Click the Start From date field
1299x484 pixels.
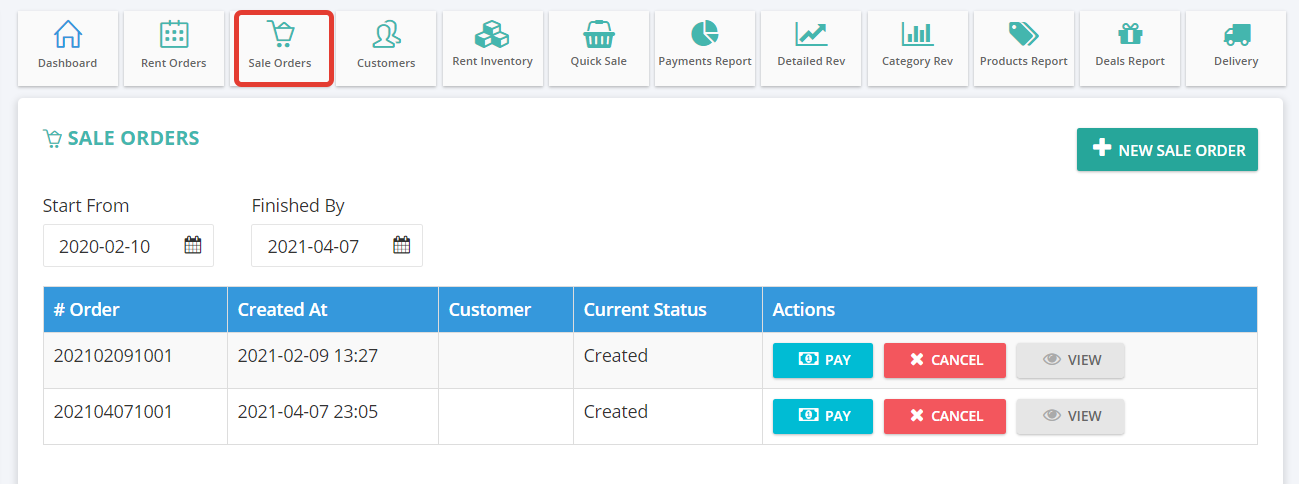[128, 246]
